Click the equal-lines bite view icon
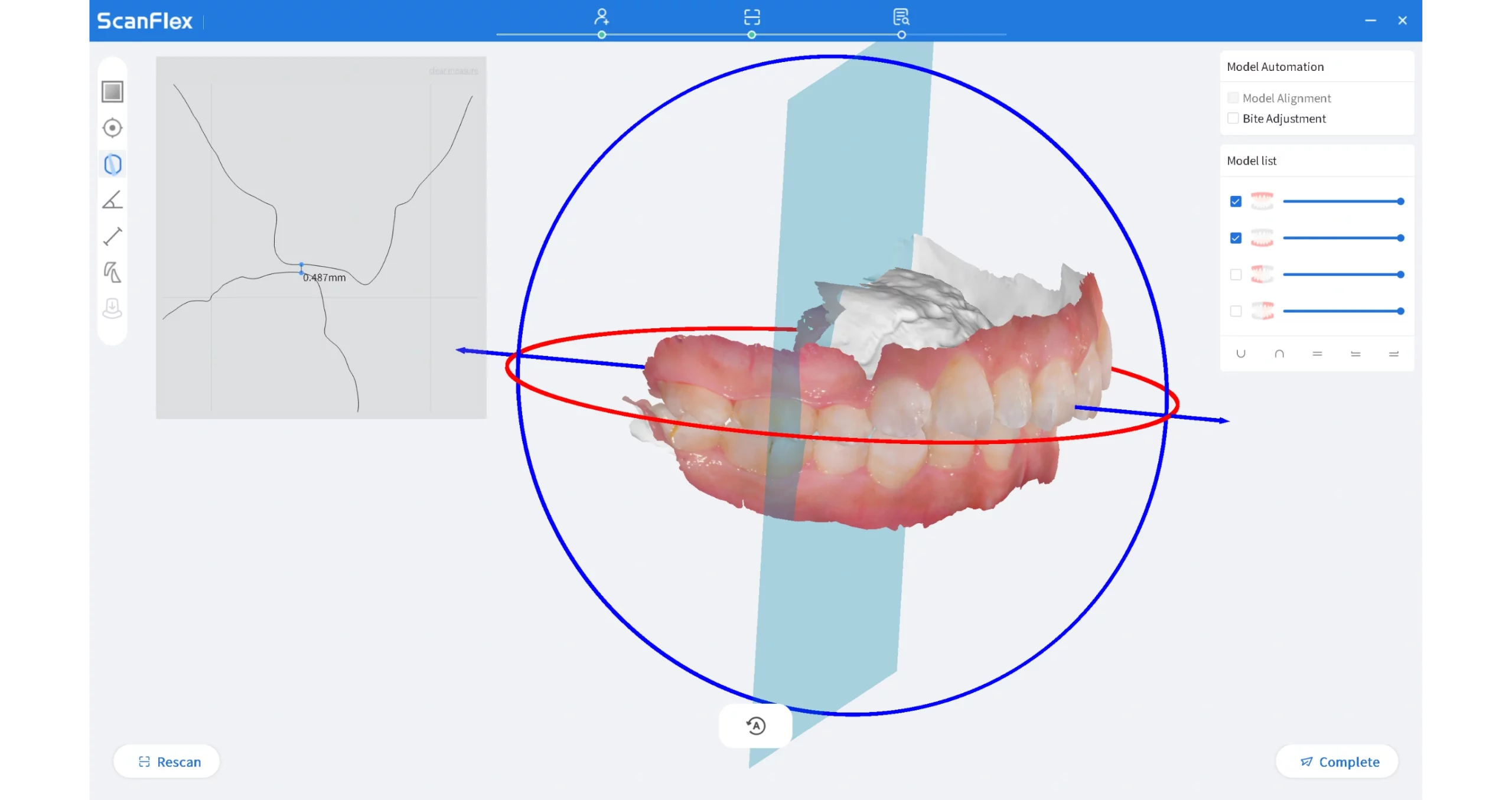 (x=1317, y=354)
